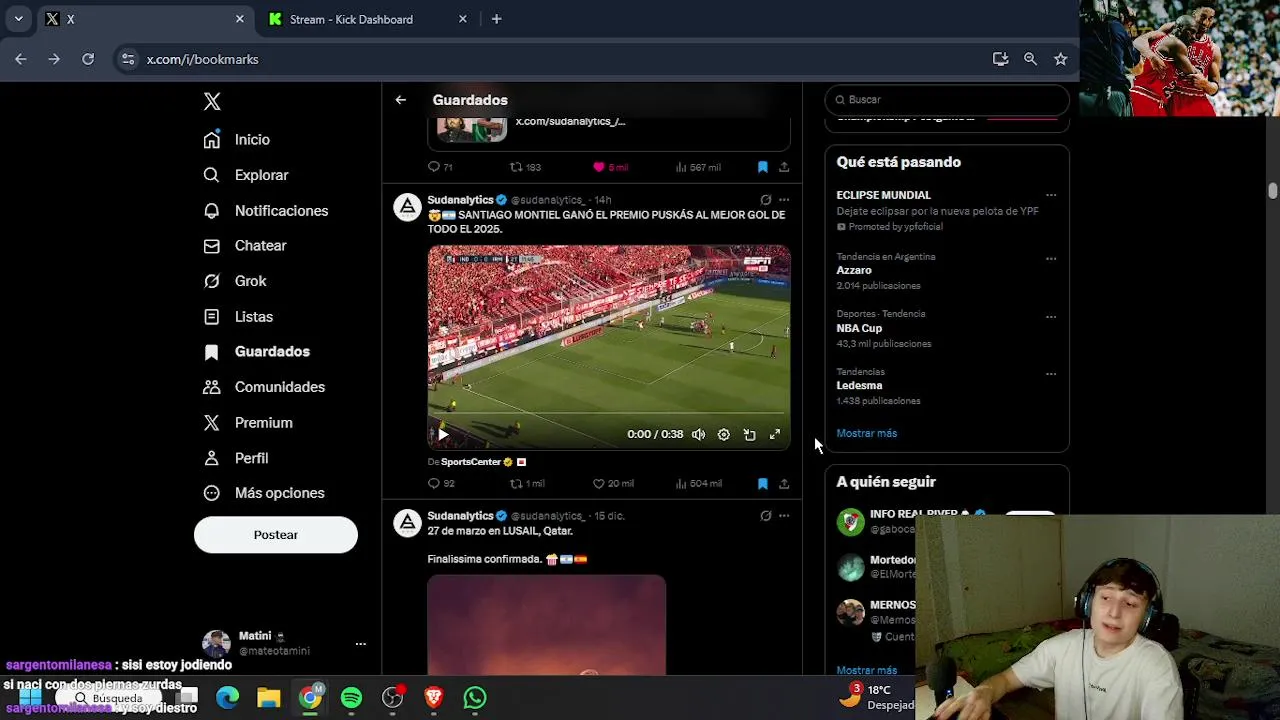Reply to the top post with 71 replies

pyautogui.click(x=440, y=167)
